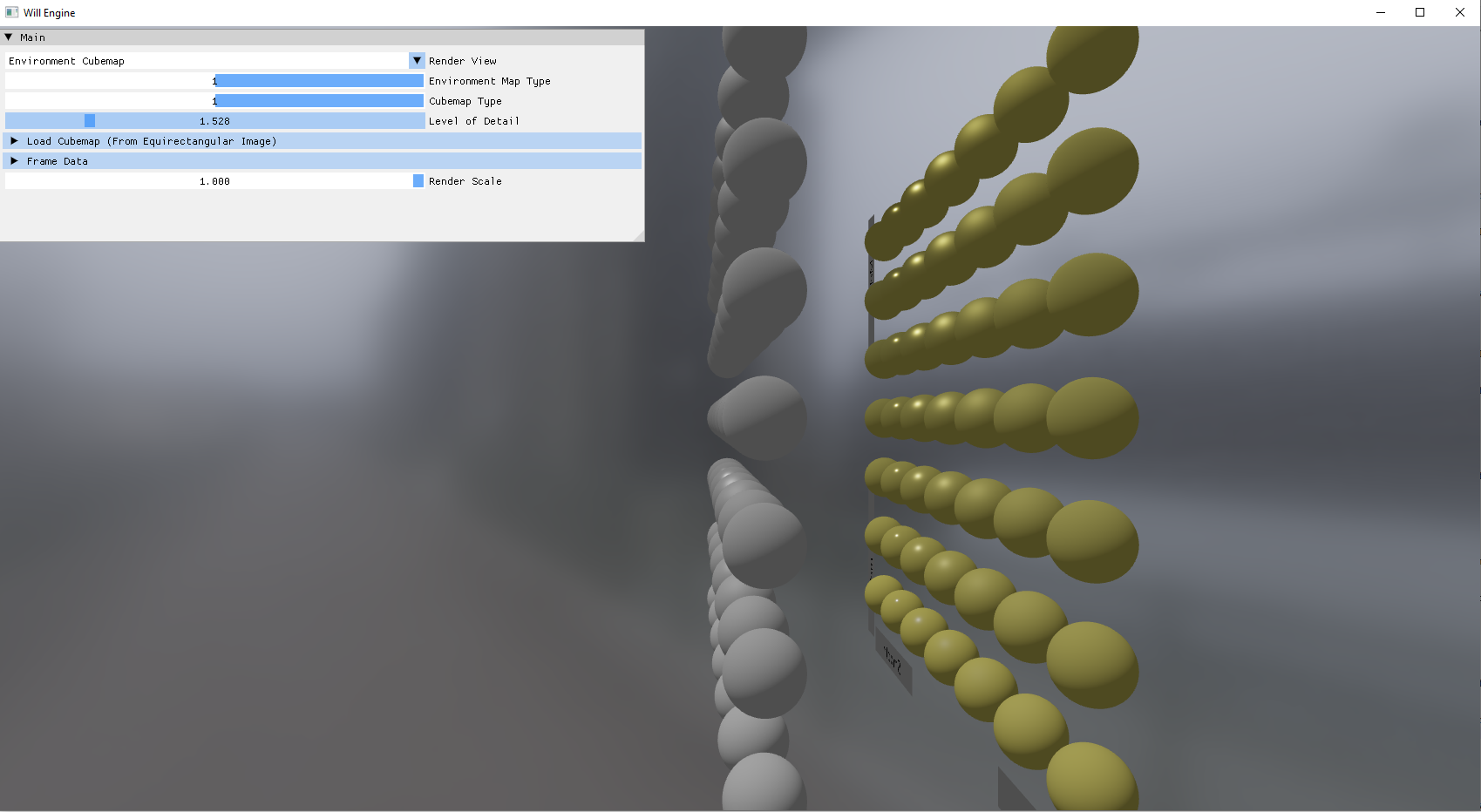Click the slider grab handle on Level of Detail
This screenshot has width=1481, height=812.
click(x=88, y=120)
